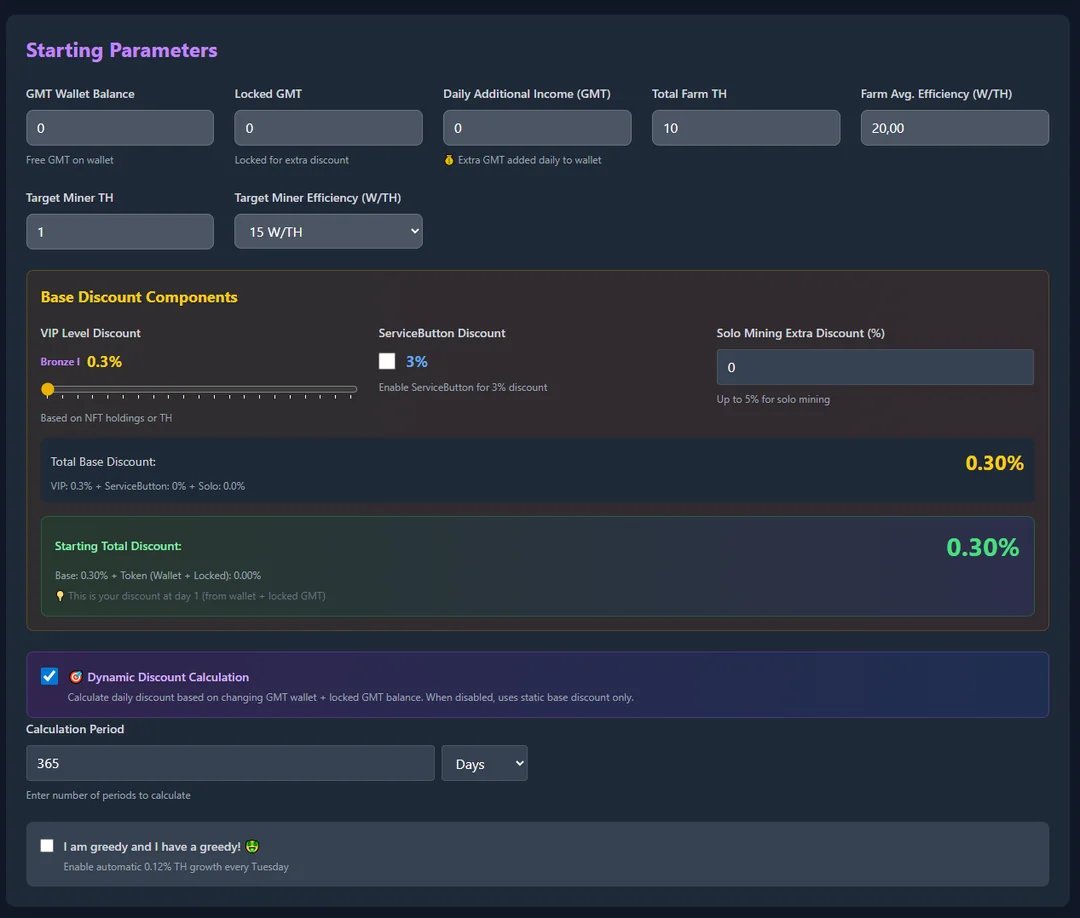Click the money-mouth emoji after the greedy text
The image size is (1080, 918).
(x=251, y=845)
